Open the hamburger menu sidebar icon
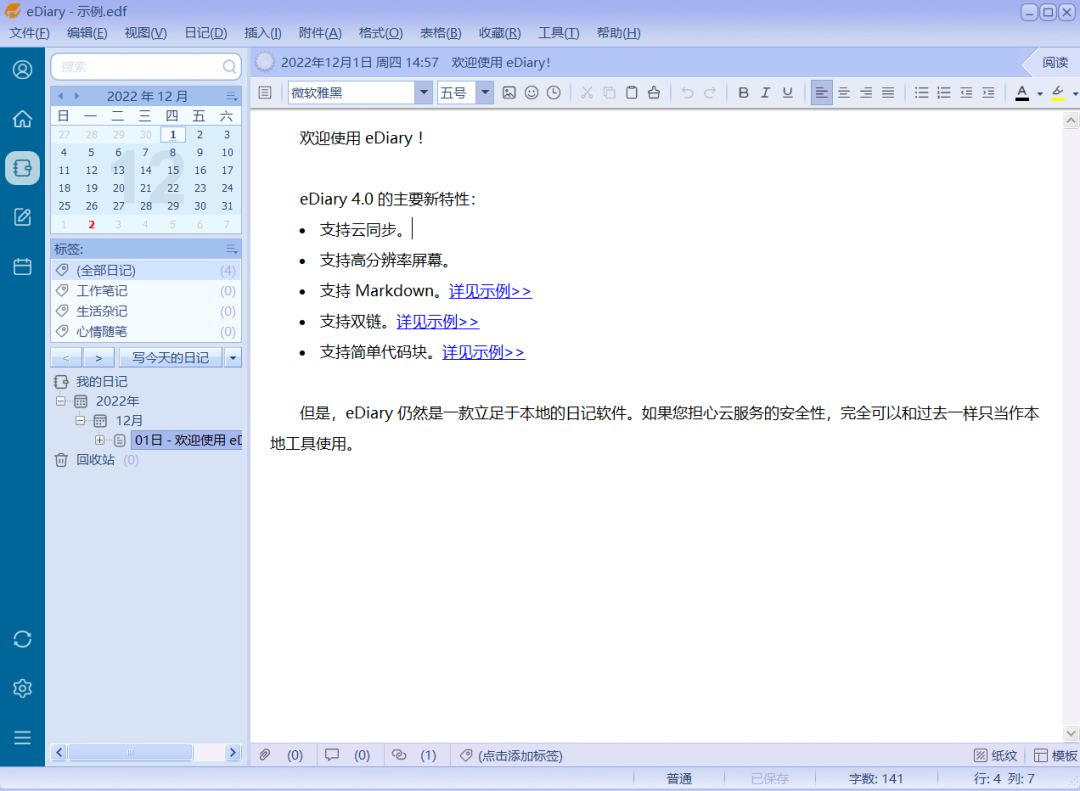Screen dimensions: 1080x791 click(x=22, y=737)
